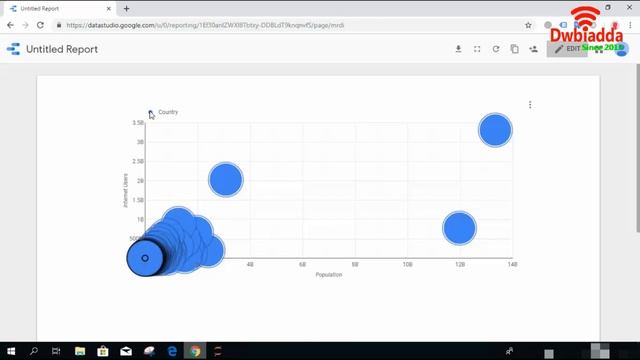The width and height of the screenshot is (640, 360).
Task: Switch to Chrome in taskbar
Action: [195, 351]
